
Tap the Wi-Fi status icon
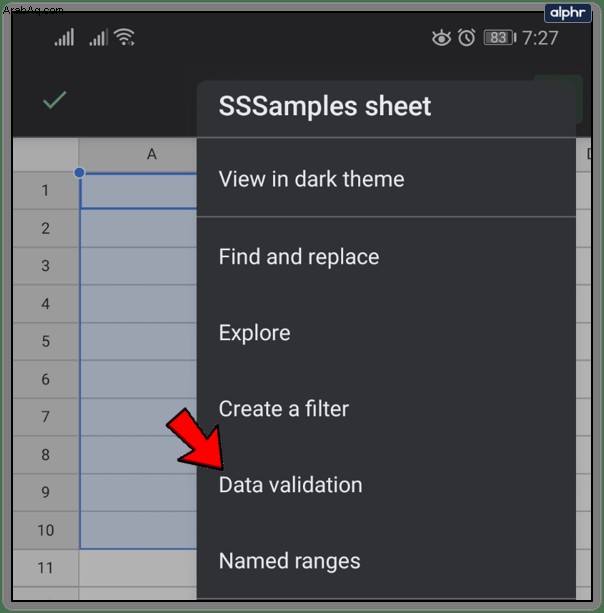point(125,38)
